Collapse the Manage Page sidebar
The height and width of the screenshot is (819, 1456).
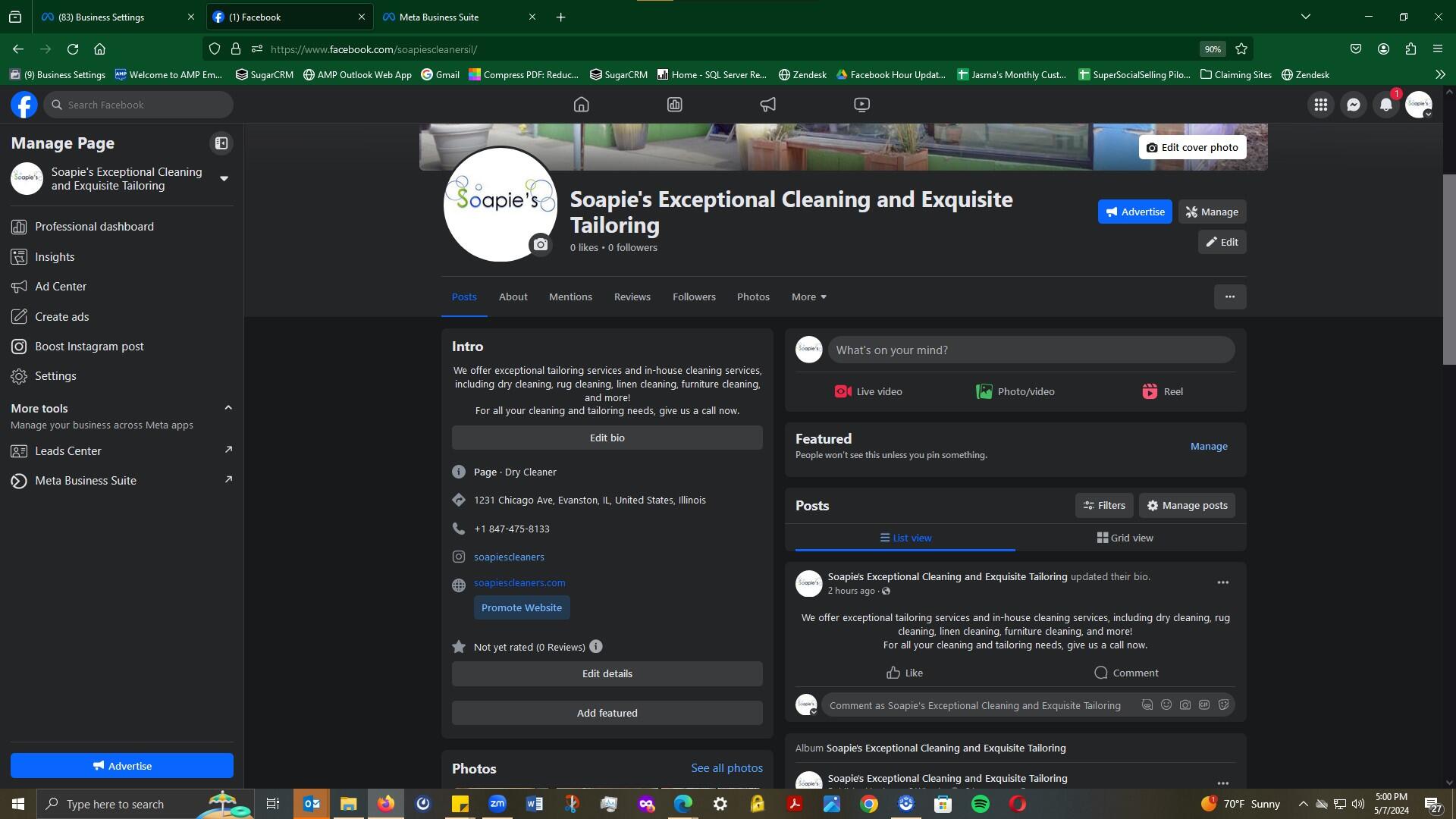221,143
